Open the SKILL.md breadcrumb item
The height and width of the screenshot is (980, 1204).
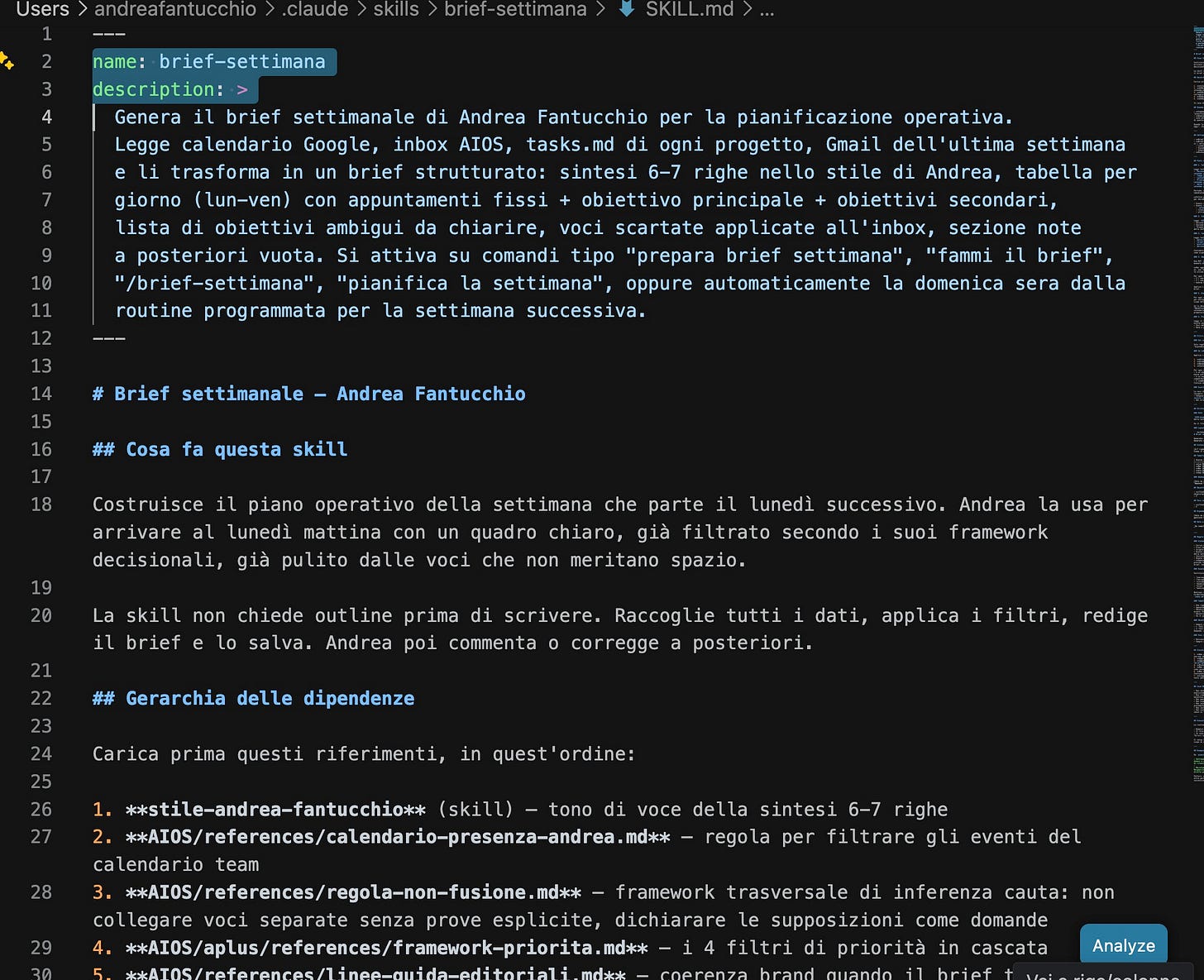pyautogui.click(x=690, y=9)
